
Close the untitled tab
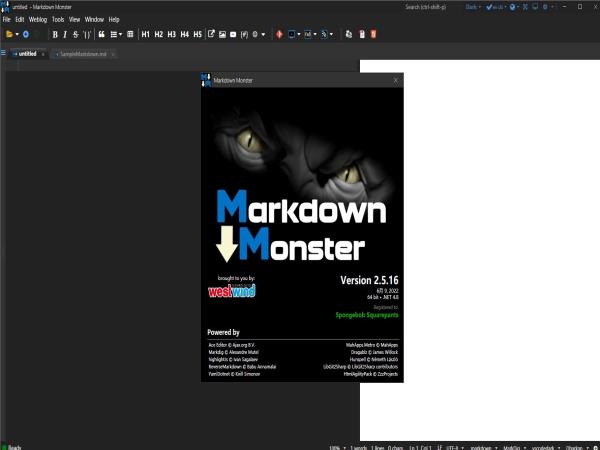pyautogui.click(x=43, y=54)
